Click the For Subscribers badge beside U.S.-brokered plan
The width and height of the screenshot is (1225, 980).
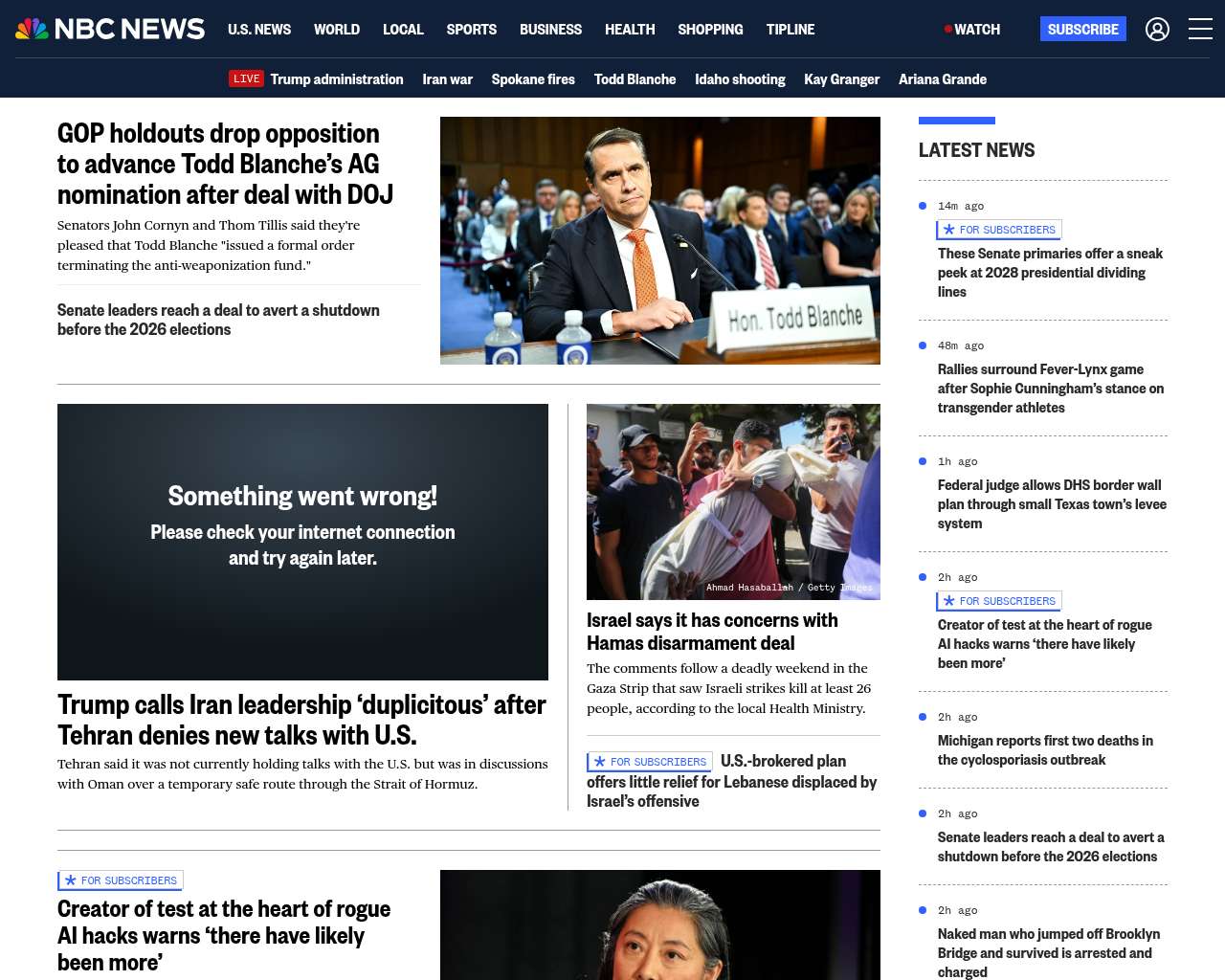pos(650,762)
